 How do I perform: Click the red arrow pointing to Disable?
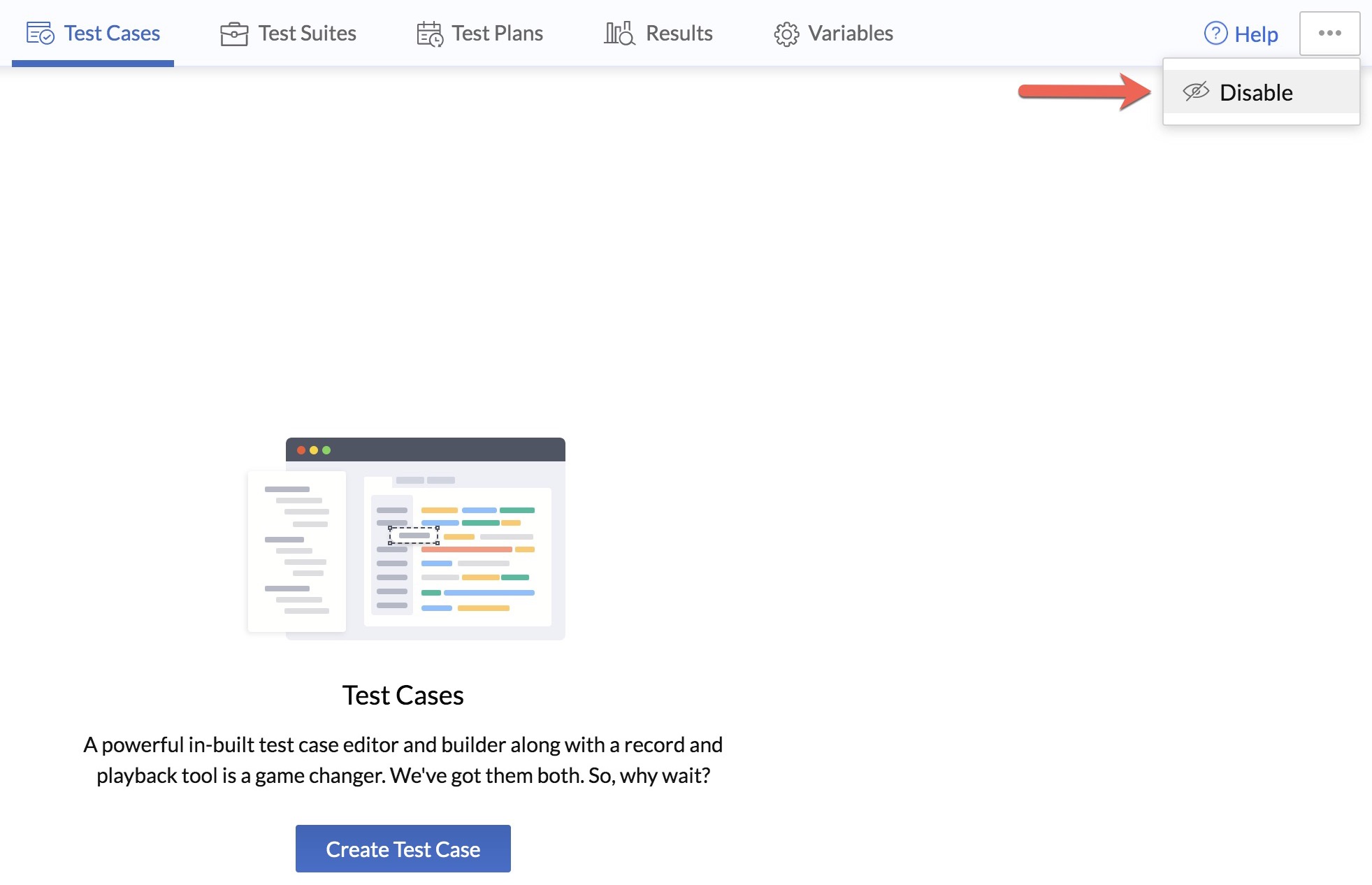pos(1083,91)
